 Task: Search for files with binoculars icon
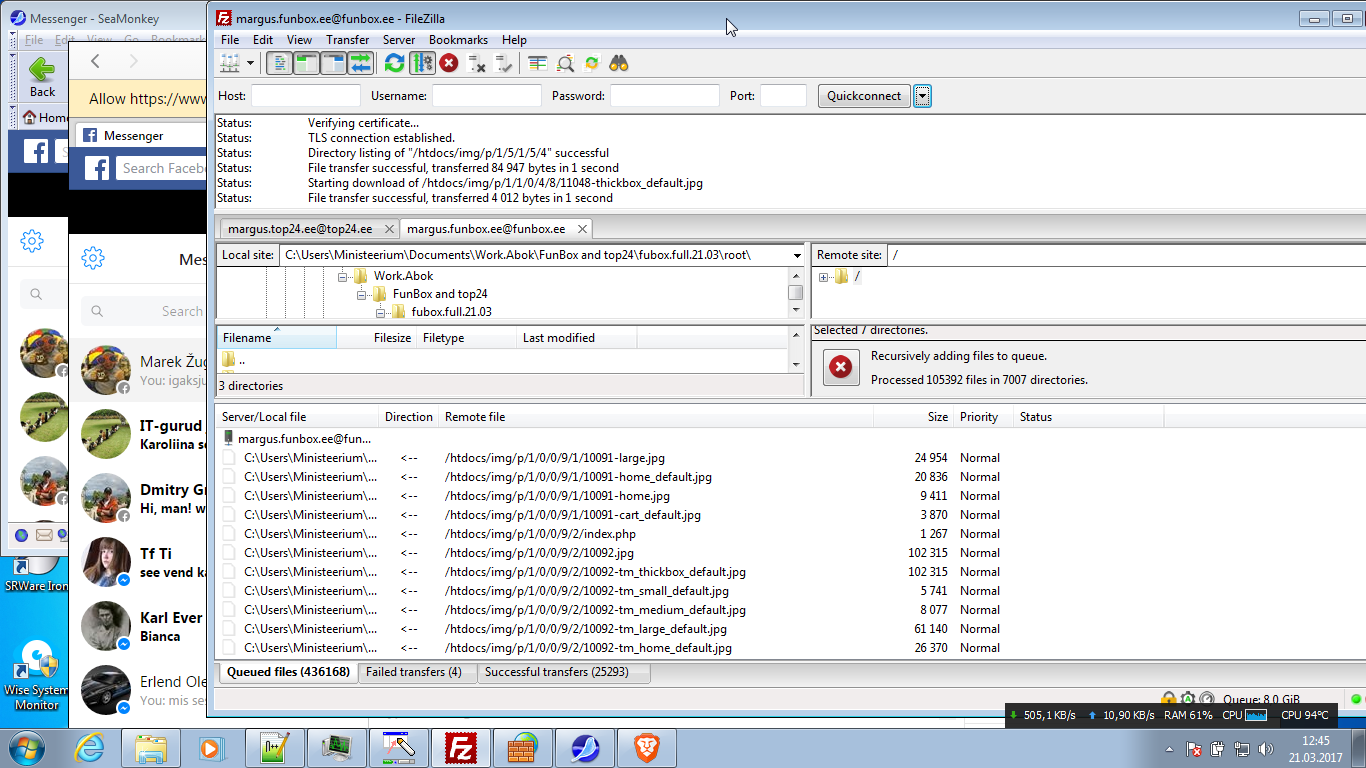(x=619, y=63)
